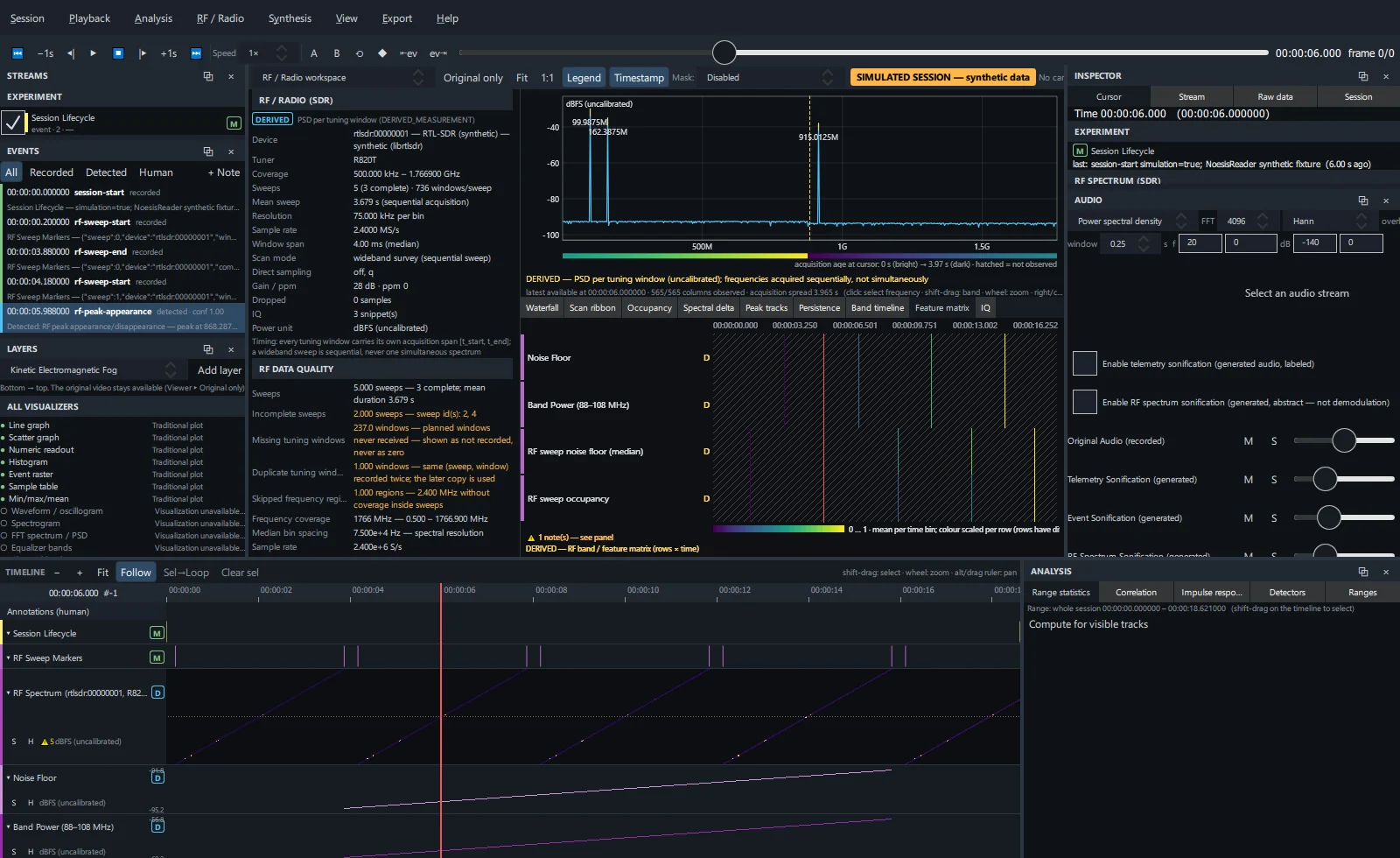This screenshot has width=1400, height=858.
Task: Jump to session start with skip-back icon
Action: pyautogui.click(x=17, y=53)
